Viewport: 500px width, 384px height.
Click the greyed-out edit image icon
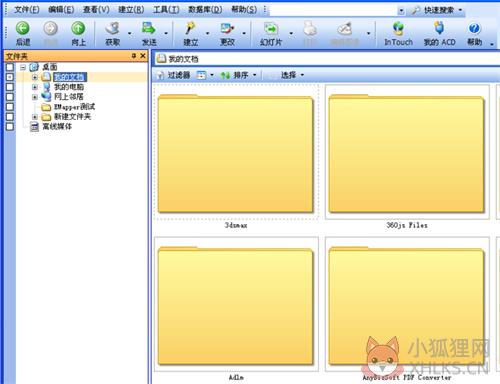(345, 29)
